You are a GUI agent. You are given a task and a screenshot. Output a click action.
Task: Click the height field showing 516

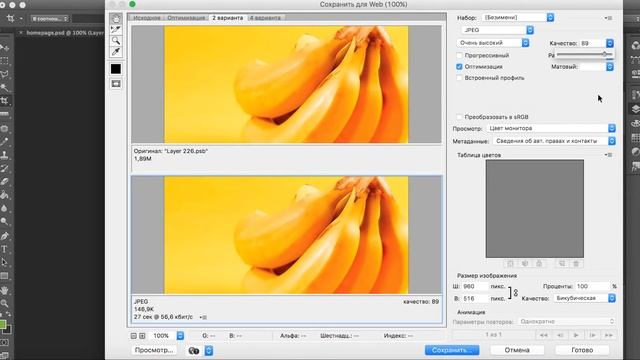pos(474,299)
